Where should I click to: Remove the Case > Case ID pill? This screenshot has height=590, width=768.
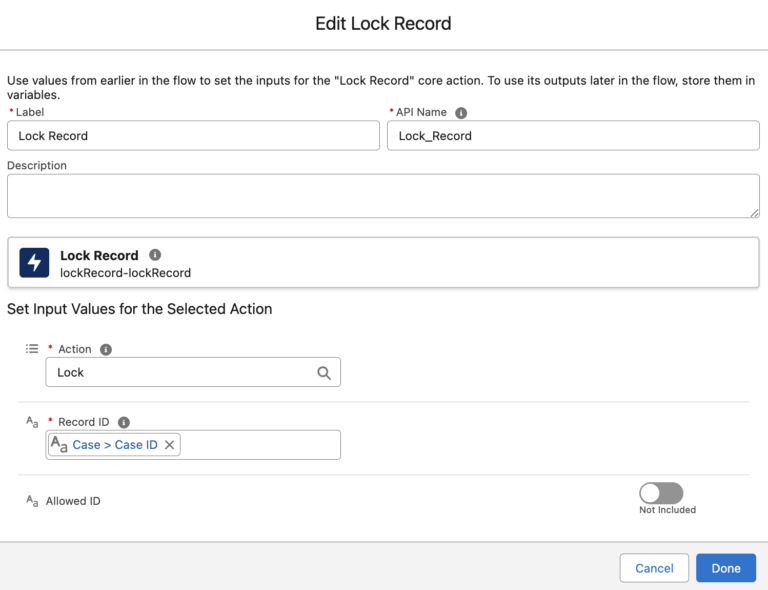tap(169, 445)
